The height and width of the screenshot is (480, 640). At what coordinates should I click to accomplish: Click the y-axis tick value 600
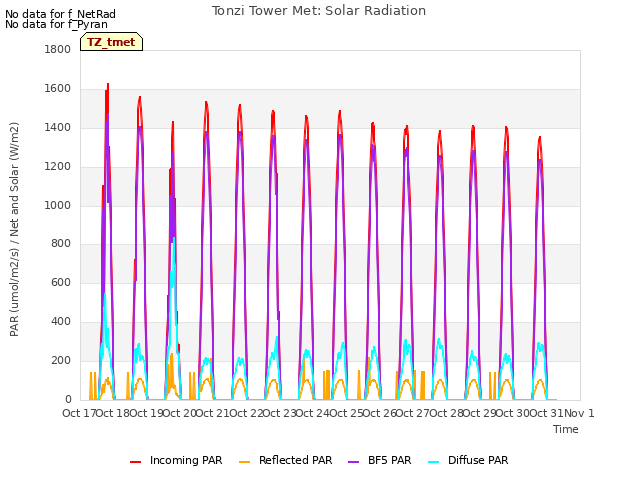(x=61, y=282)
